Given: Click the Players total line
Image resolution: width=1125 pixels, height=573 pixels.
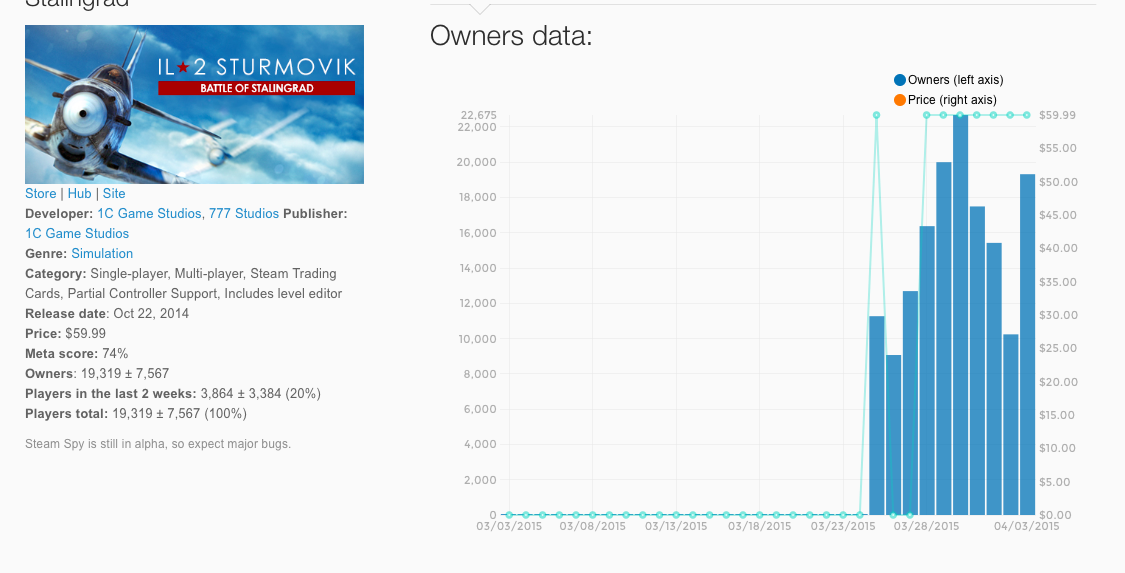Looking at the screenshot, I should (136, 415).
